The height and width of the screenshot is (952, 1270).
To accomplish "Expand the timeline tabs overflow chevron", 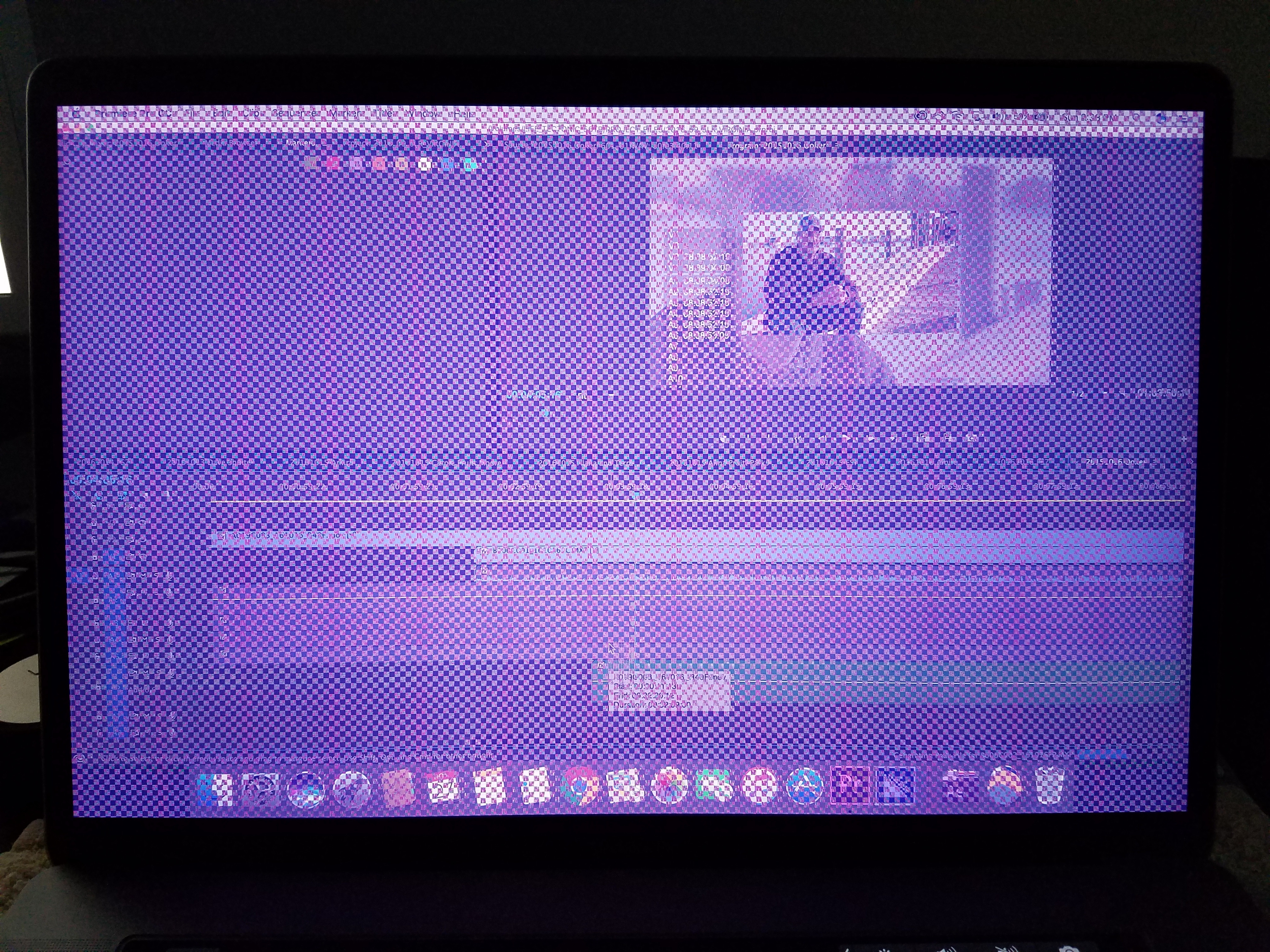I will pyautogui.click(x=1191, y=462).
